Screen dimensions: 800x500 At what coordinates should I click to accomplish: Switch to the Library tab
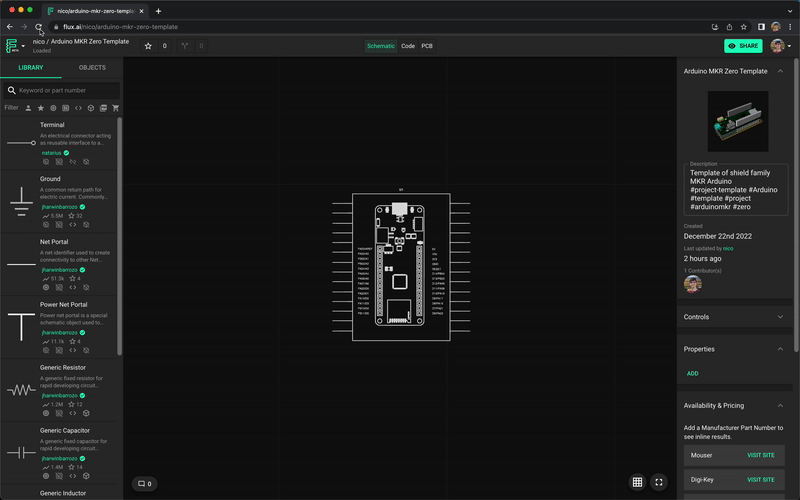coord(31,67)
